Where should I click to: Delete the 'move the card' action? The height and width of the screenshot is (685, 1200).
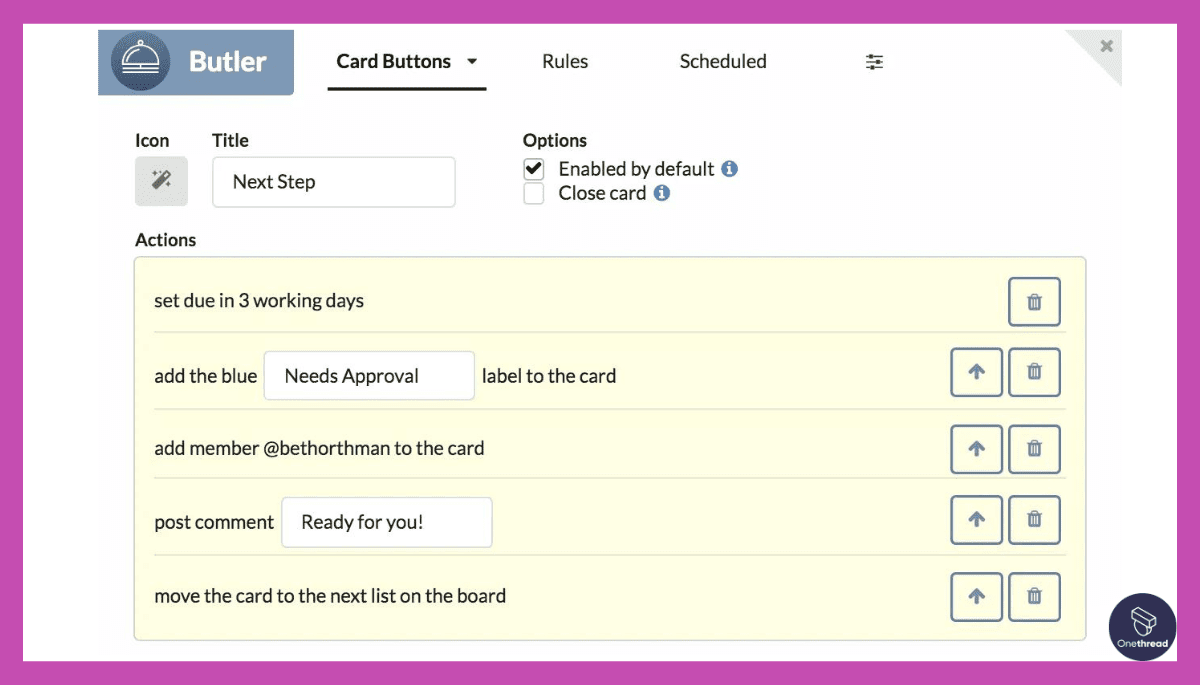[x=1034, y=597]
